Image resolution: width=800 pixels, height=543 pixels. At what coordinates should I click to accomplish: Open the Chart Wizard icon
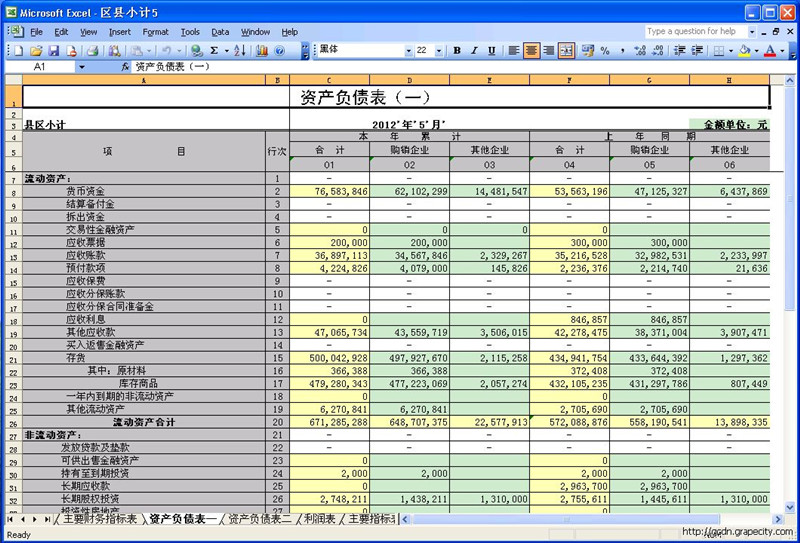[263, 50]
